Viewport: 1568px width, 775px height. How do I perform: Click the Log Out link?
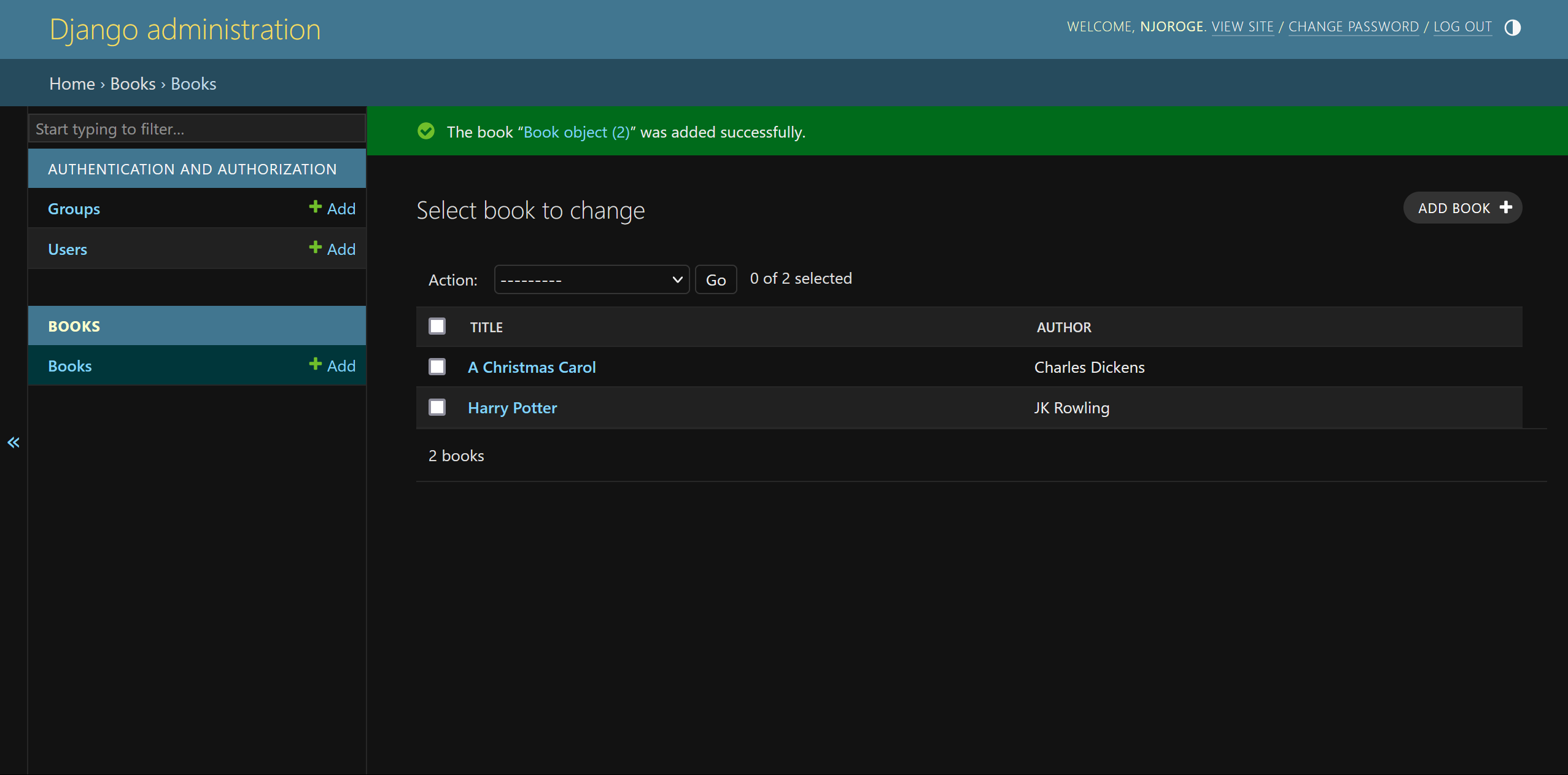(x=1462, y=27)
